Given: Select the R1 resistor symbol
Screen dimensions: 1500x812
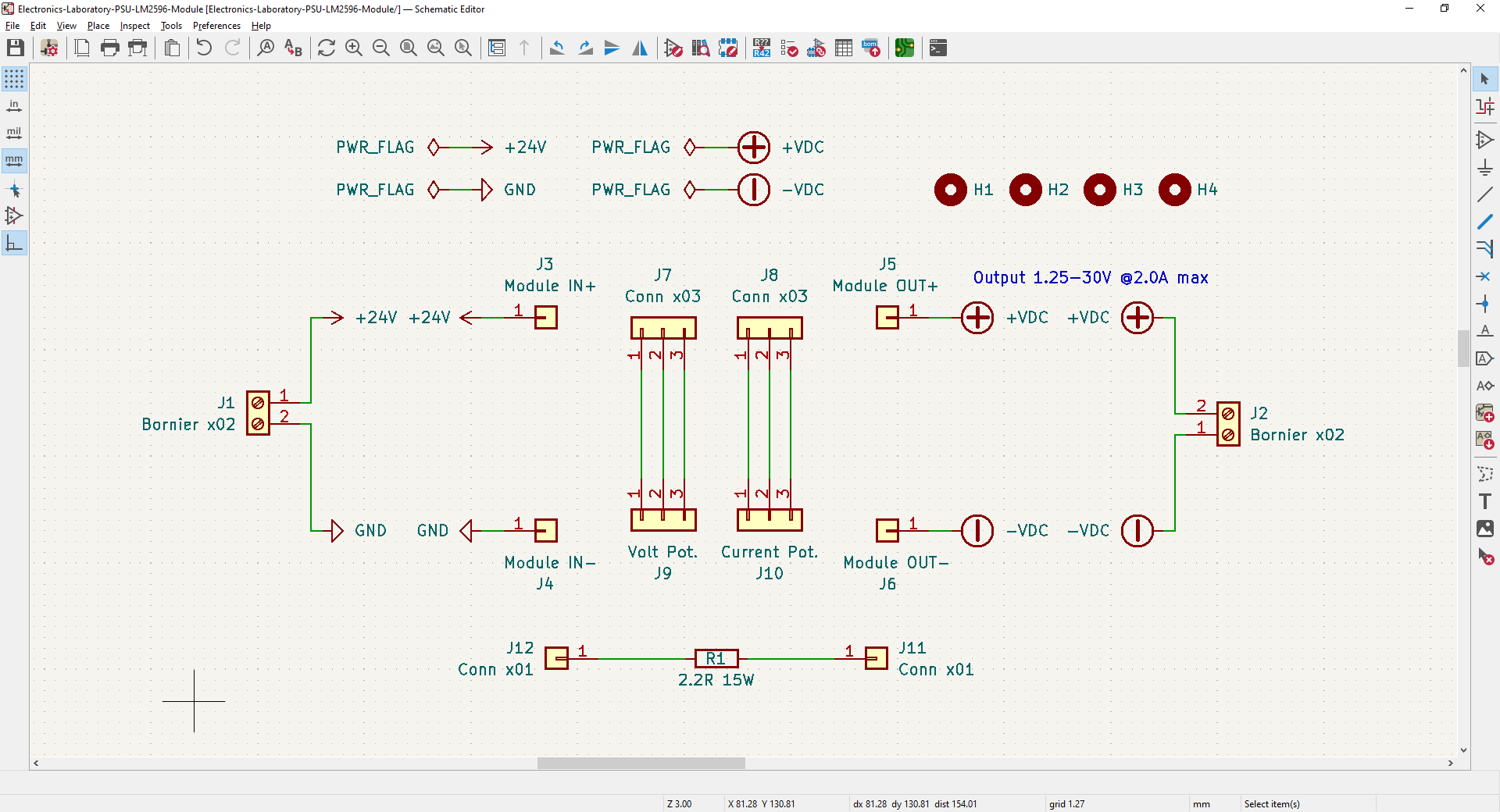Looking at the screenshot, I should click(x=716, y=658).
